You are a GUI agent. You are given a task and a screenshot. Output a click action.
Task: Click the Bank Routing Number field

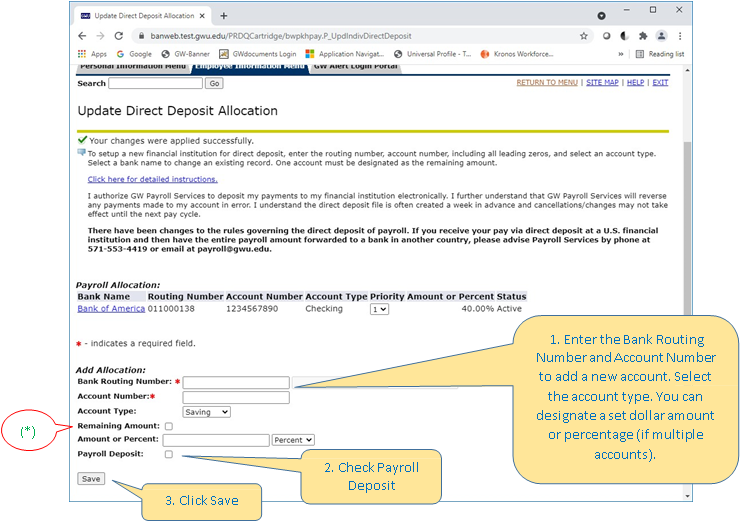pyautogui.click(x=236, y=382)
